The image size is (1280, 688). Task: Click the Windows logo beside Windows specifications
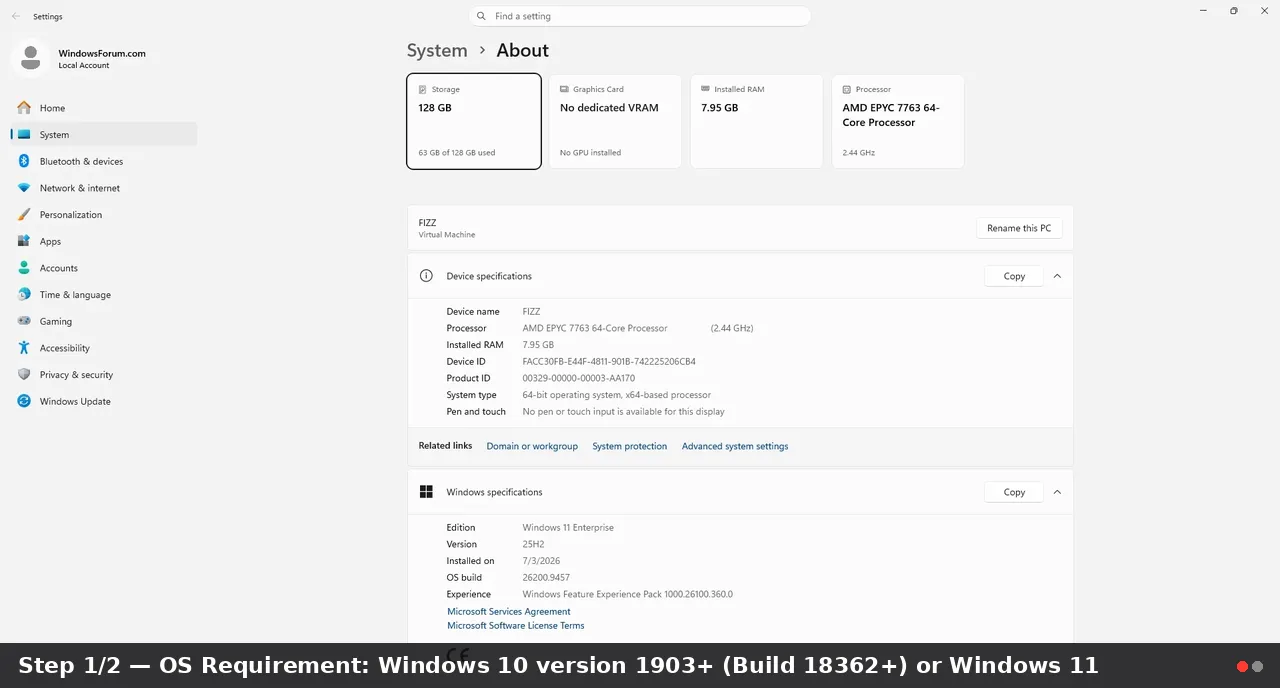pyautogui.click(x=426, y=492)
